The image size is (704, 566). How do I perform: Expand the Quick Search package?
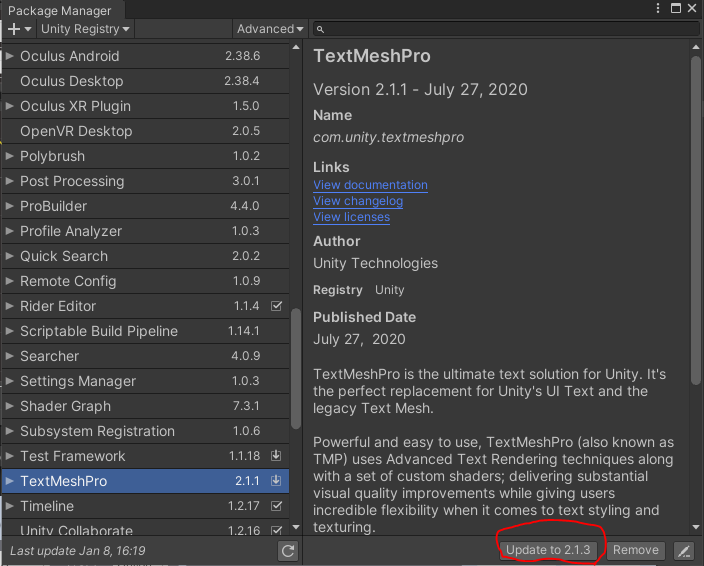(x=9, y=256)
